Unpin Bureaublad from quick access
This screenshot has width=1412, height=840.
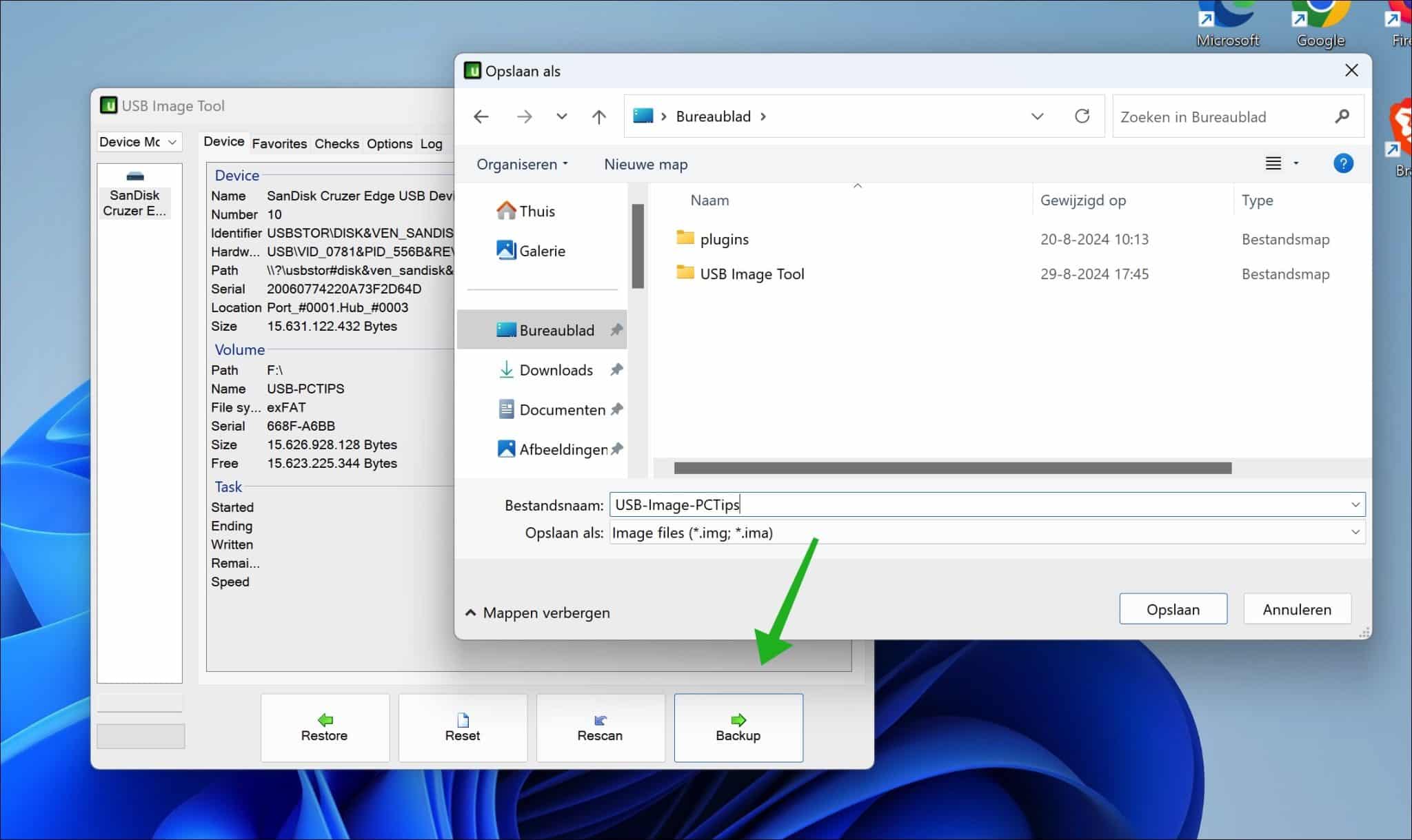(x=616, y=329)
